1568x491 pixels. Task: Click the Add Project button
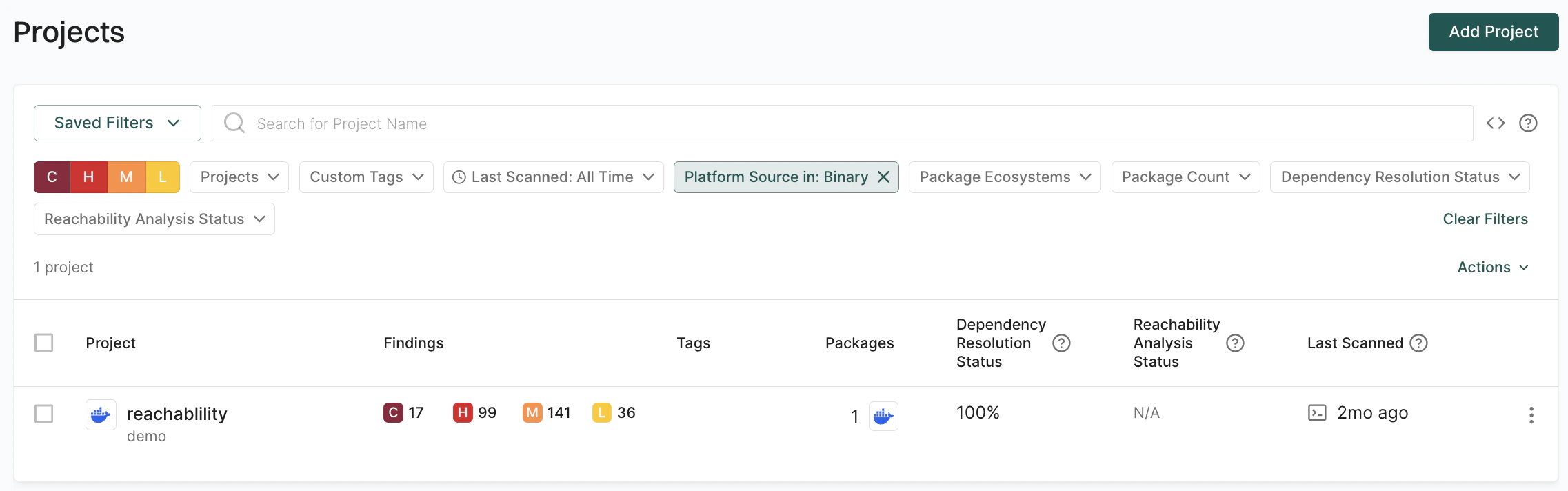tap(1494, 32)
